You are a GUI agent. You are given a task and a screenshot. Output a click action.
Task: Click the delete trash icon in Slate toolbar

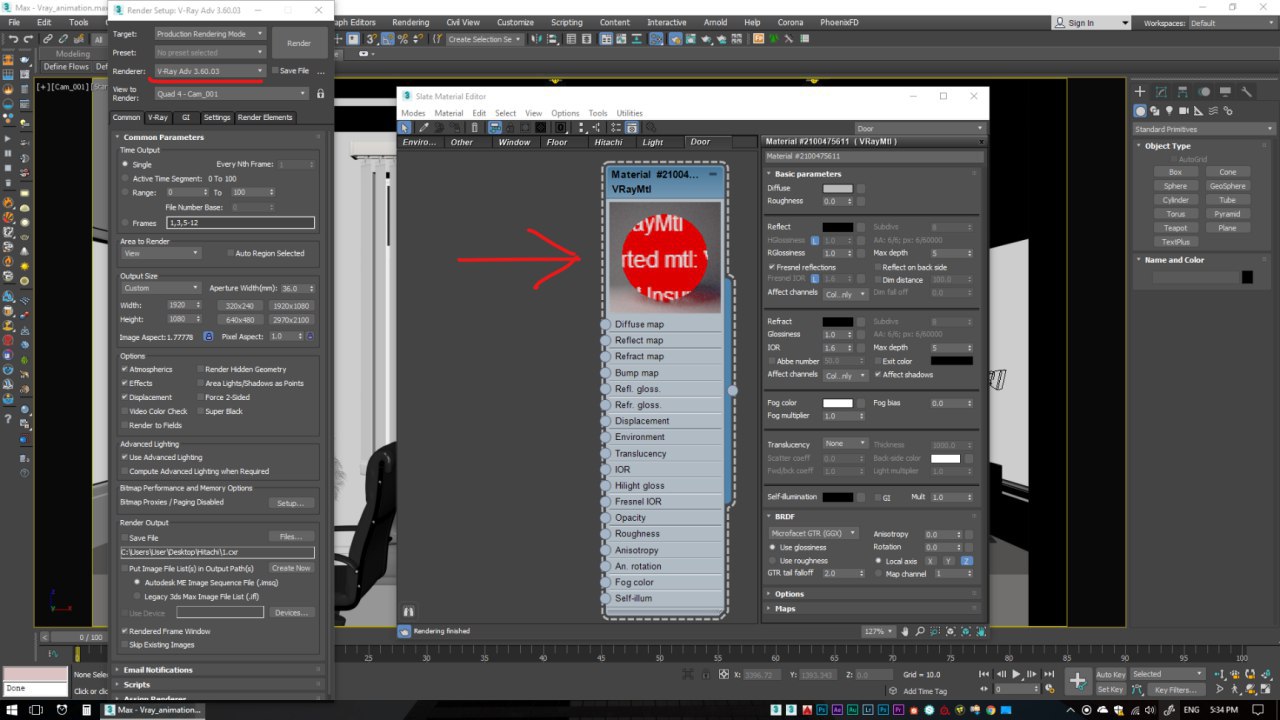click(x=475, y=128)
